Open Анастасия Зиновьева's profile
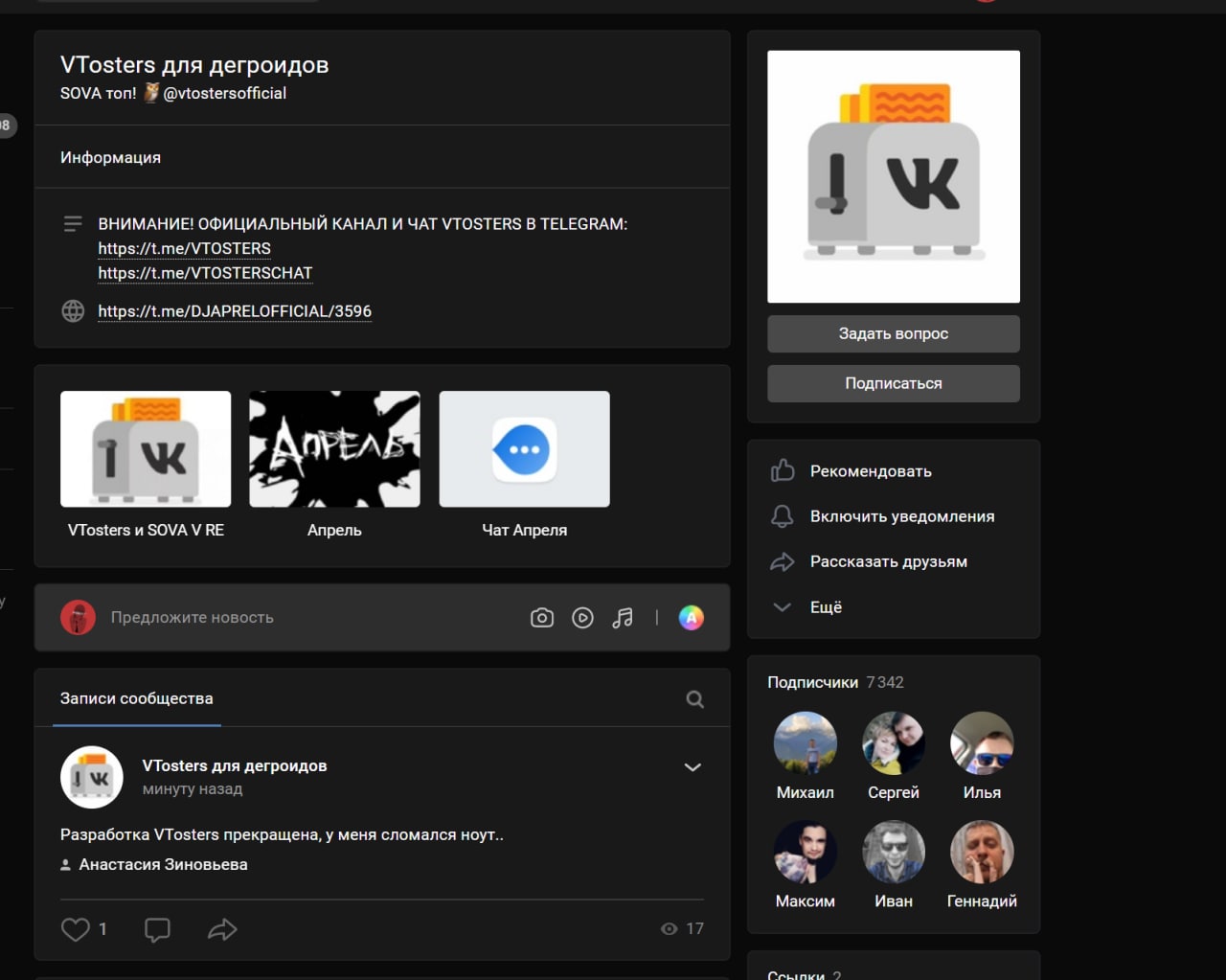This screenshot has width=1226, height=980. (163, 864)
